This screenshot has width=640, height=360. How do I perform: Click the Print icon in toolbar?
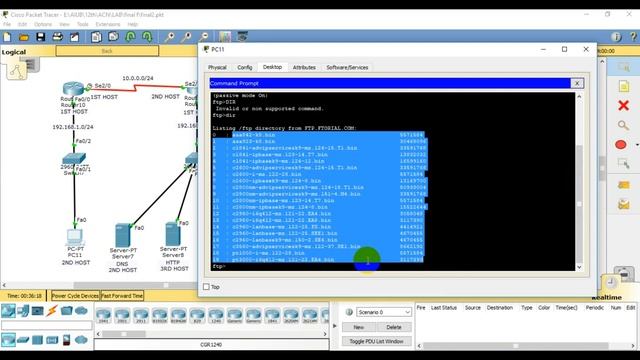coord(58,37)
